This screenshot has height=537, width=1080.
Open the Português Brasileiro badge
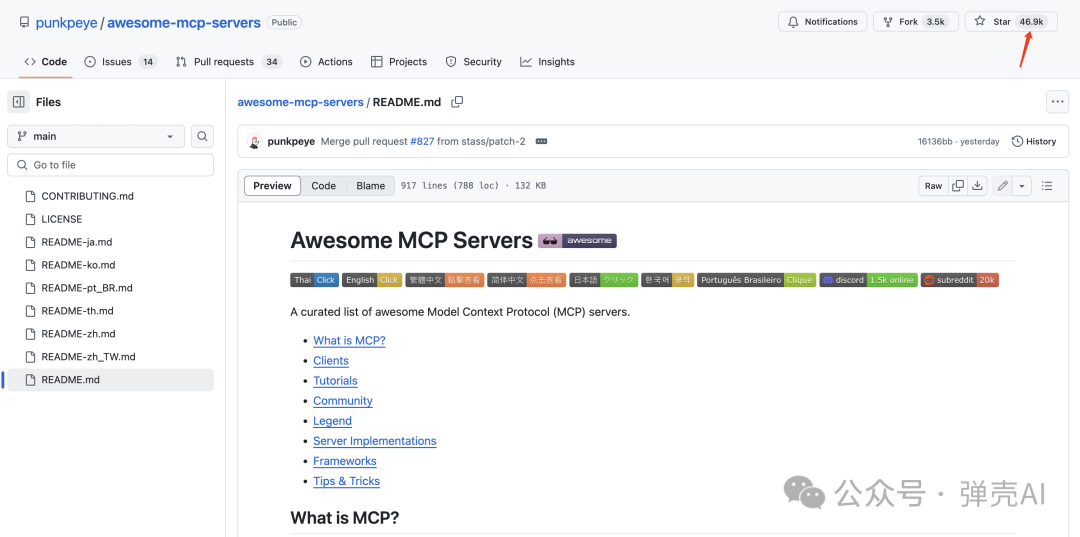click(757, 280)
